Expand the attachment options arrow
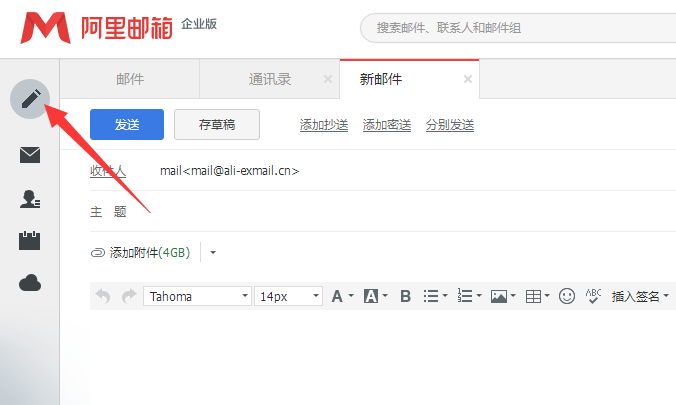676x405 pixels. coord(213,253)
